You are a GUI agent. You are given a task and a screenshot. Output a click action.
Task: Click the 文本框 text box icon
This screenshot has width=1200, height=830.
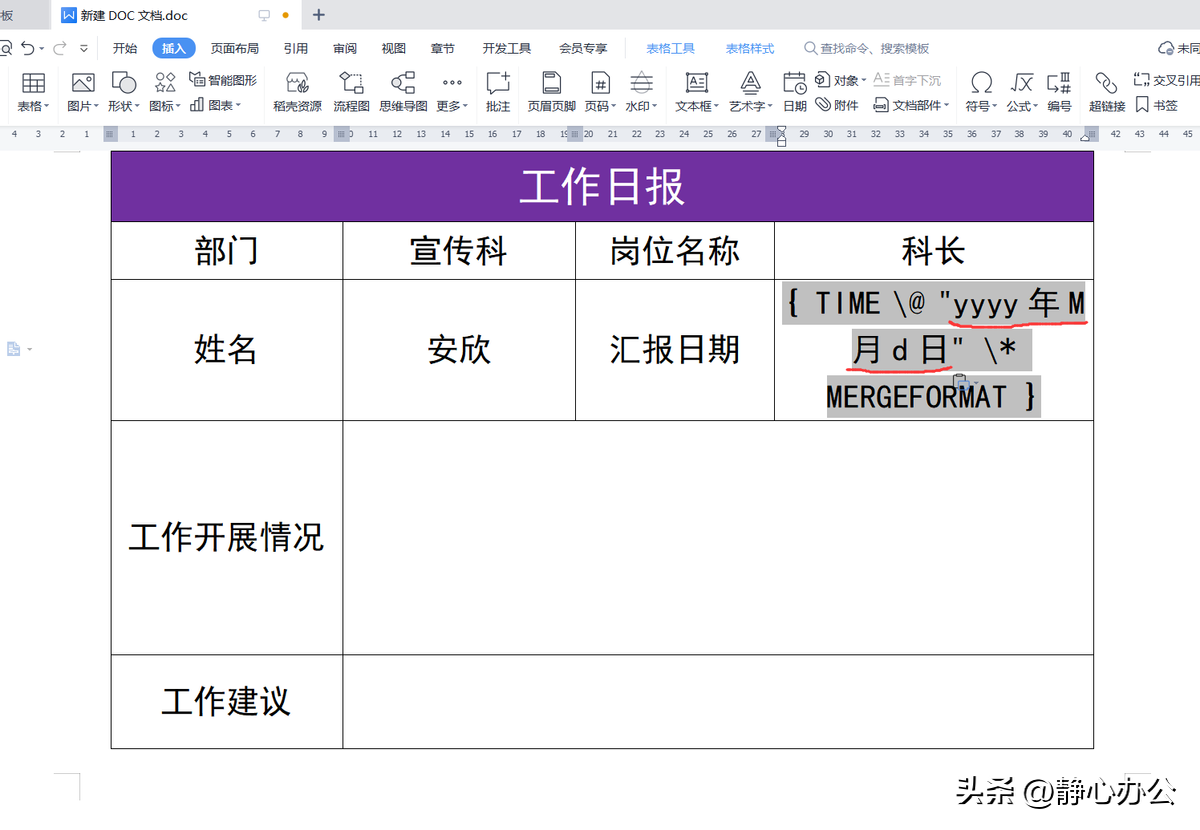(x=697, y=83)
